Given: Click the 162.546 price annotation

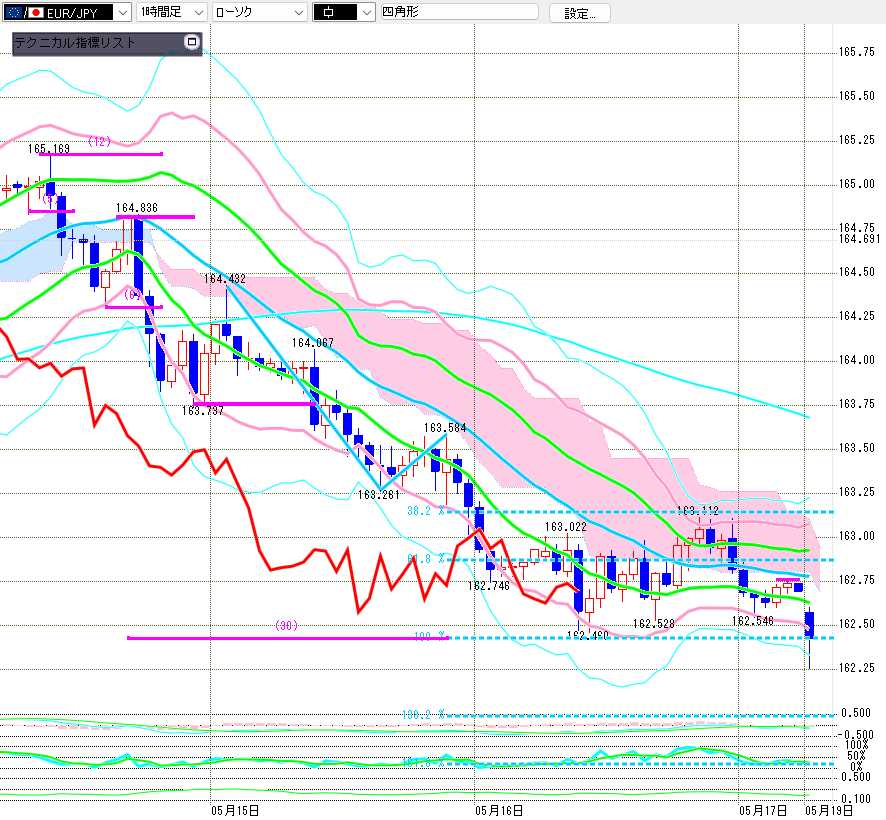Looking at the screenshot, I should point(753,621).
